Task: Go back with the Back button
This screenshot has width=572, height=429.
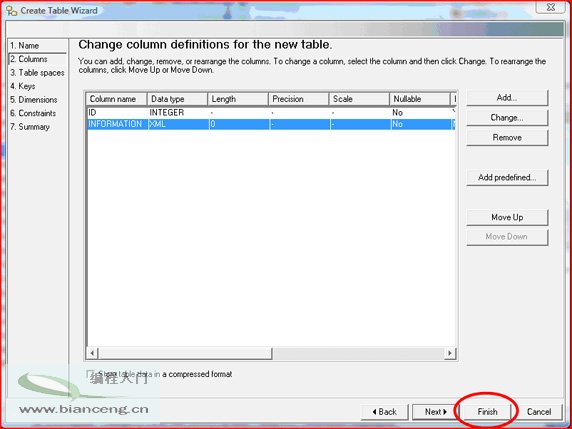Action: (x=384, y=412)
